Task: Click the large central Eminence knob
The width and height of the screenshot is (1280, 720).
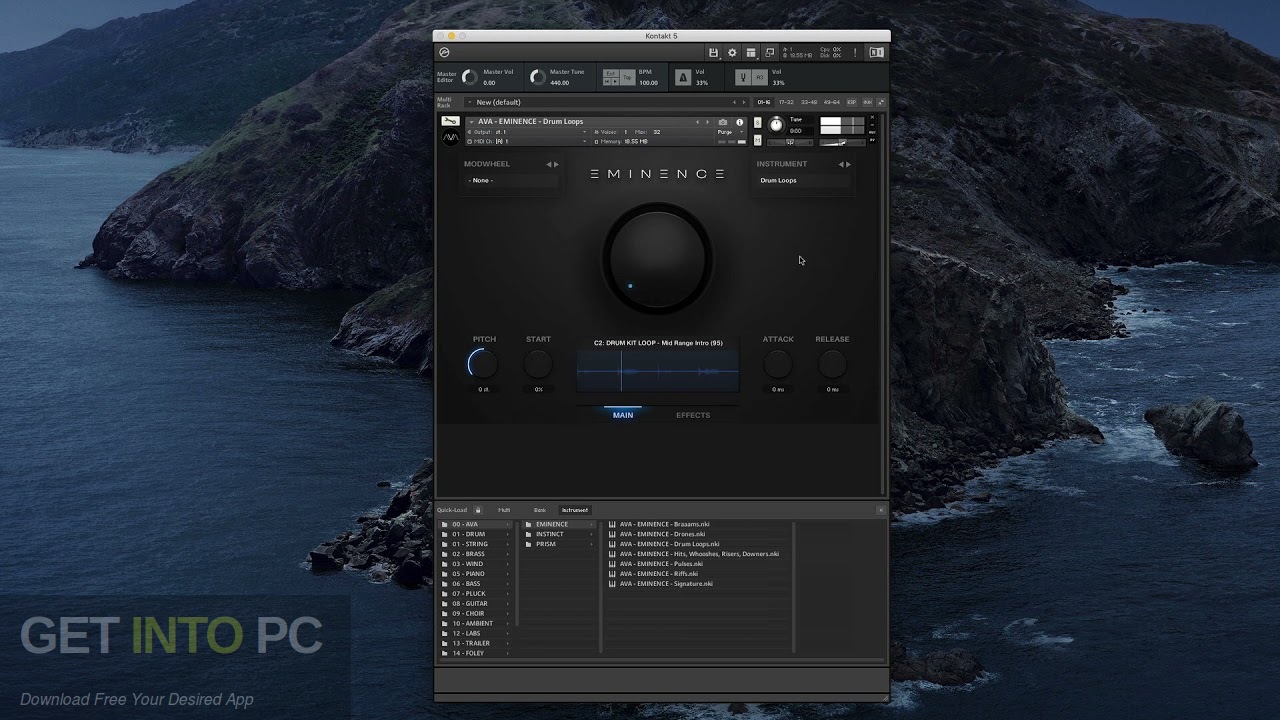Action: [657, 259]
